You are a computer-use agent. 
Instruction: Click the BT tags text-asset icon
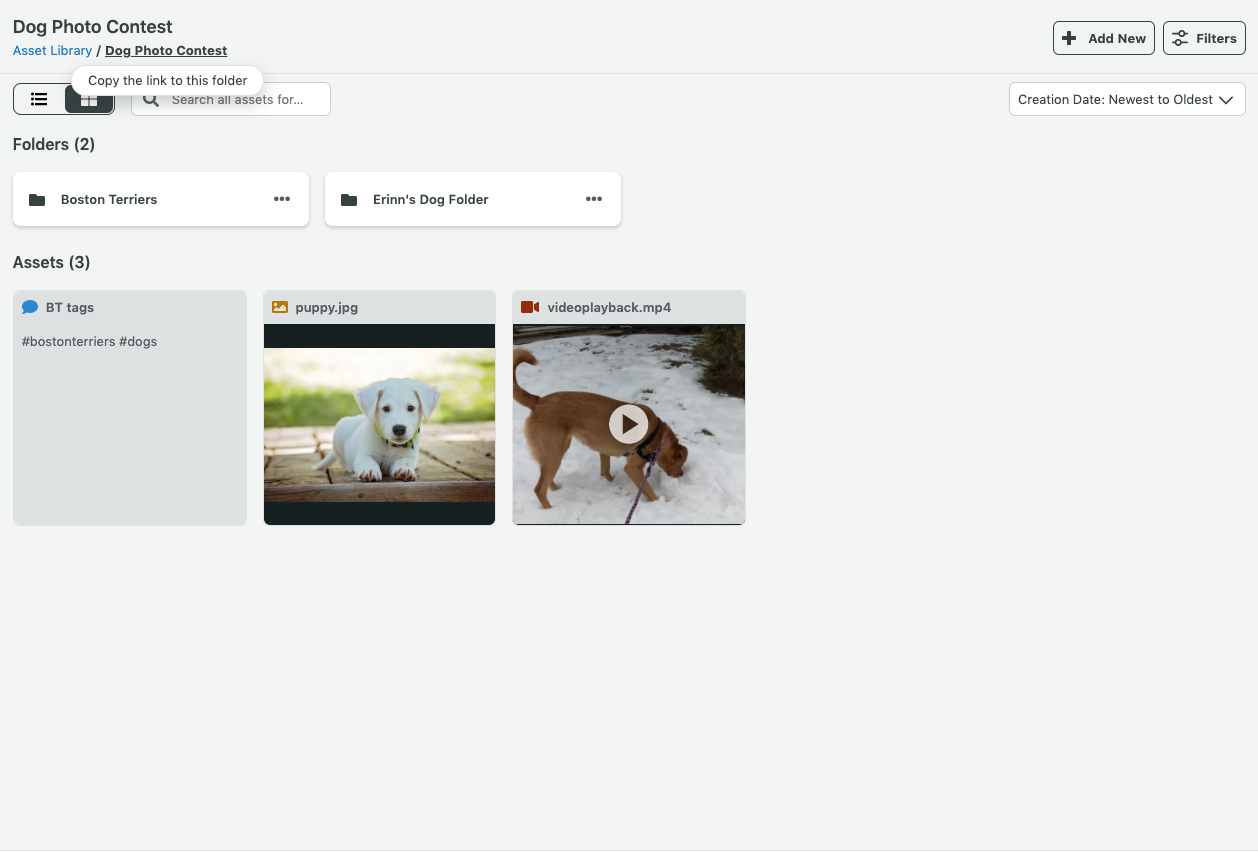30,307
